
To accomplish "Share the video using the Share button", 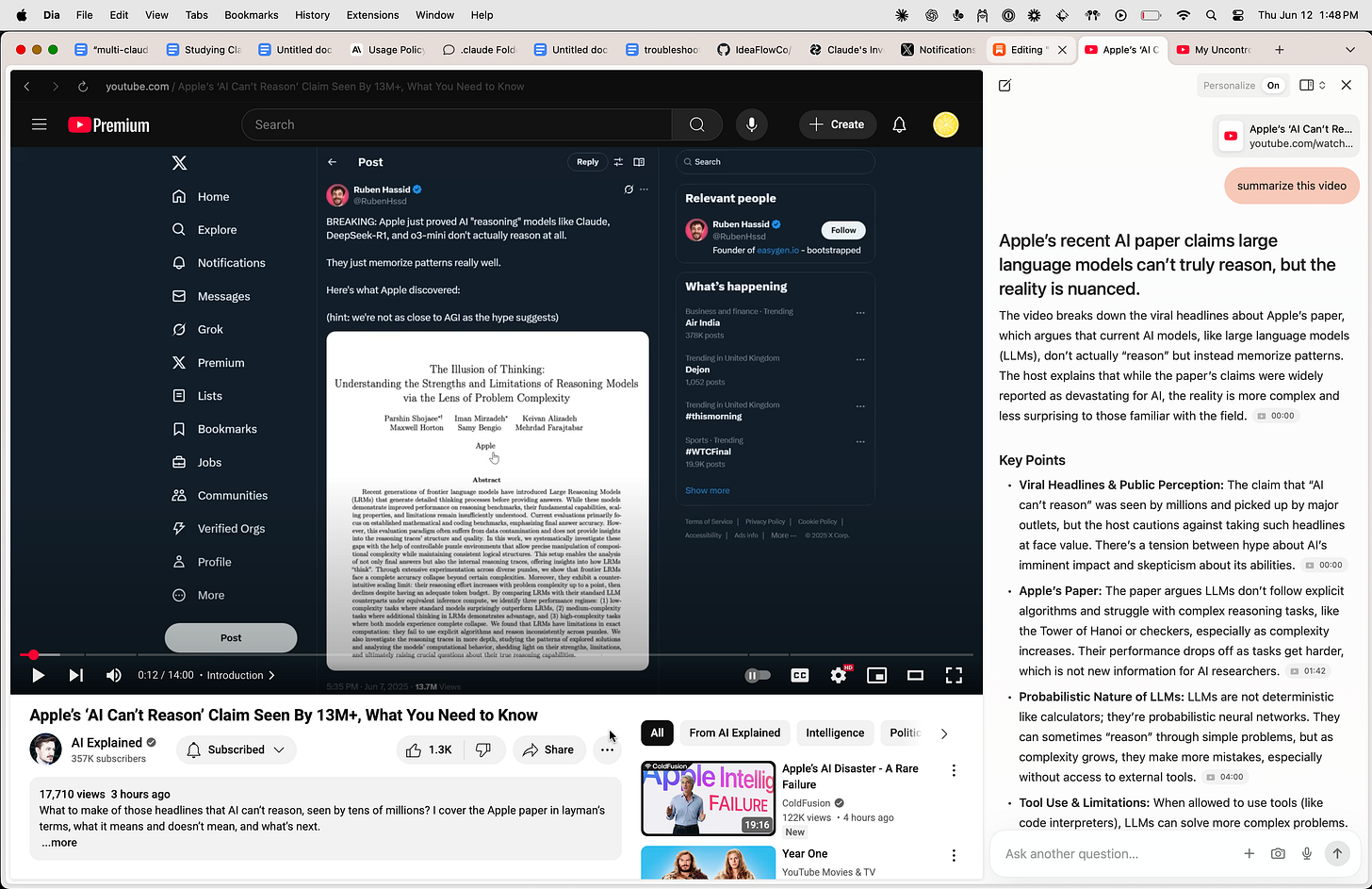I will click(548, 749).
